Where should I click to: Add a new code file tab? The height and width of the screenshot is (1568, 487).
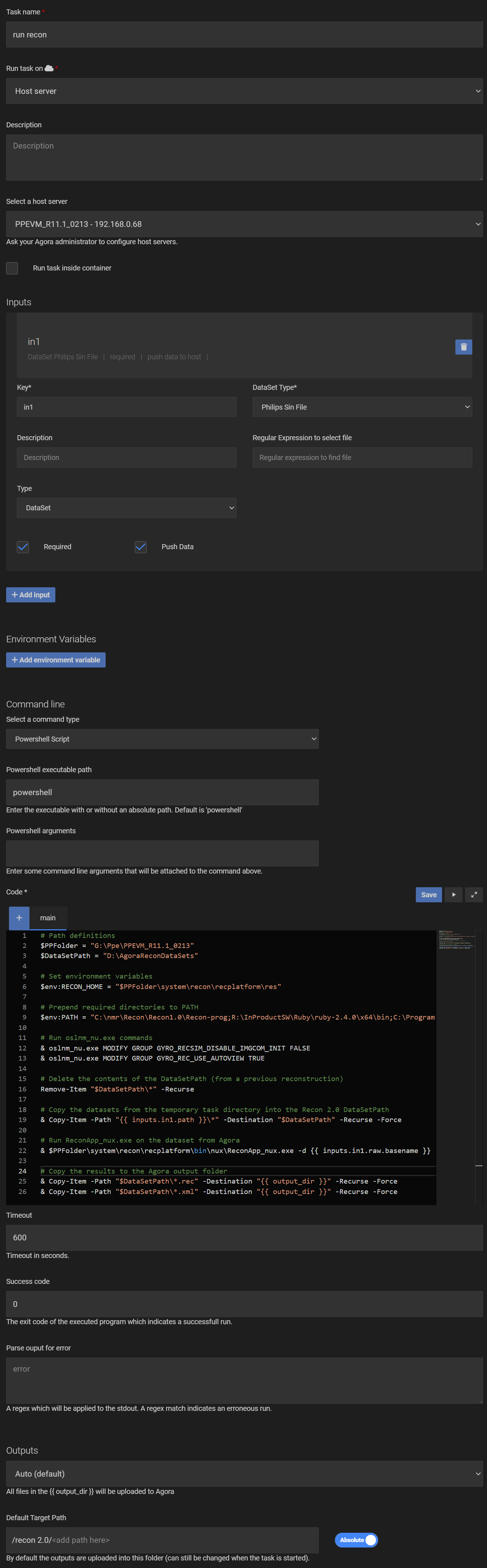19,918
